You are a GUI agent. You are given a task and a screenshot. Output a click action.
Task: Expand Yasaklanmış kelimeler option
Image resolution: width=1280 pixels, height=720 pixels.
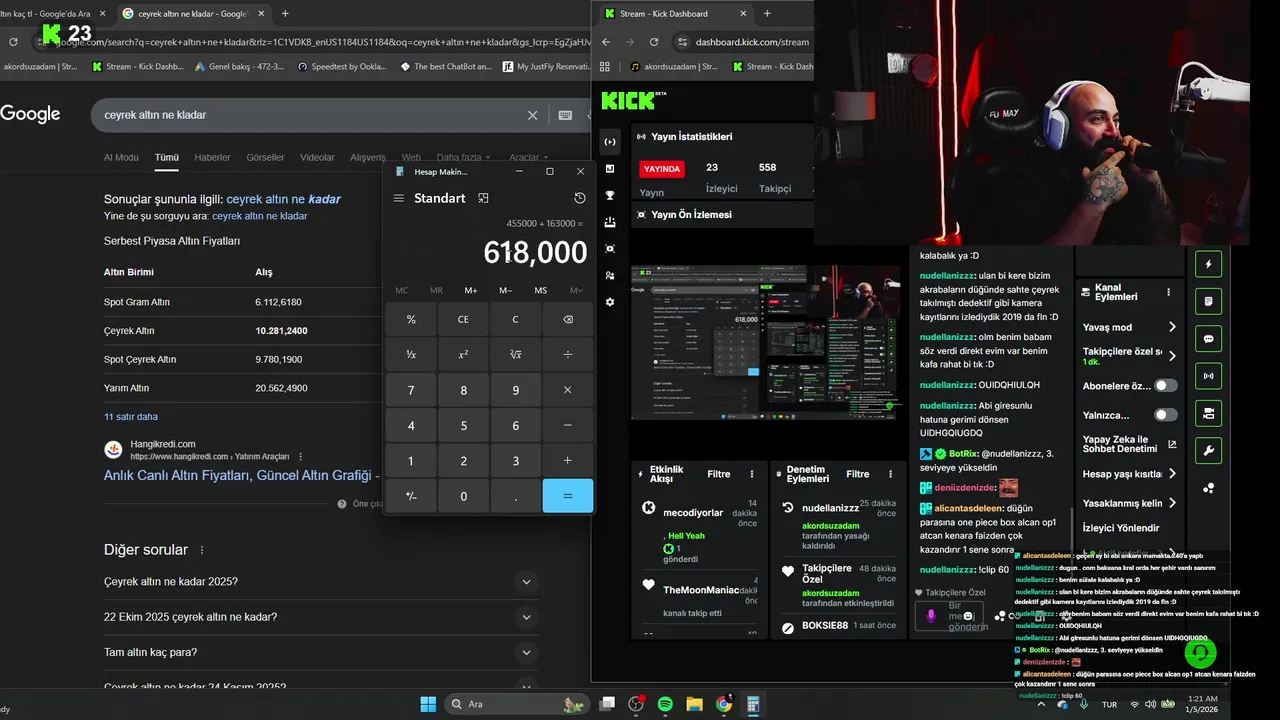coord(1130,503)
